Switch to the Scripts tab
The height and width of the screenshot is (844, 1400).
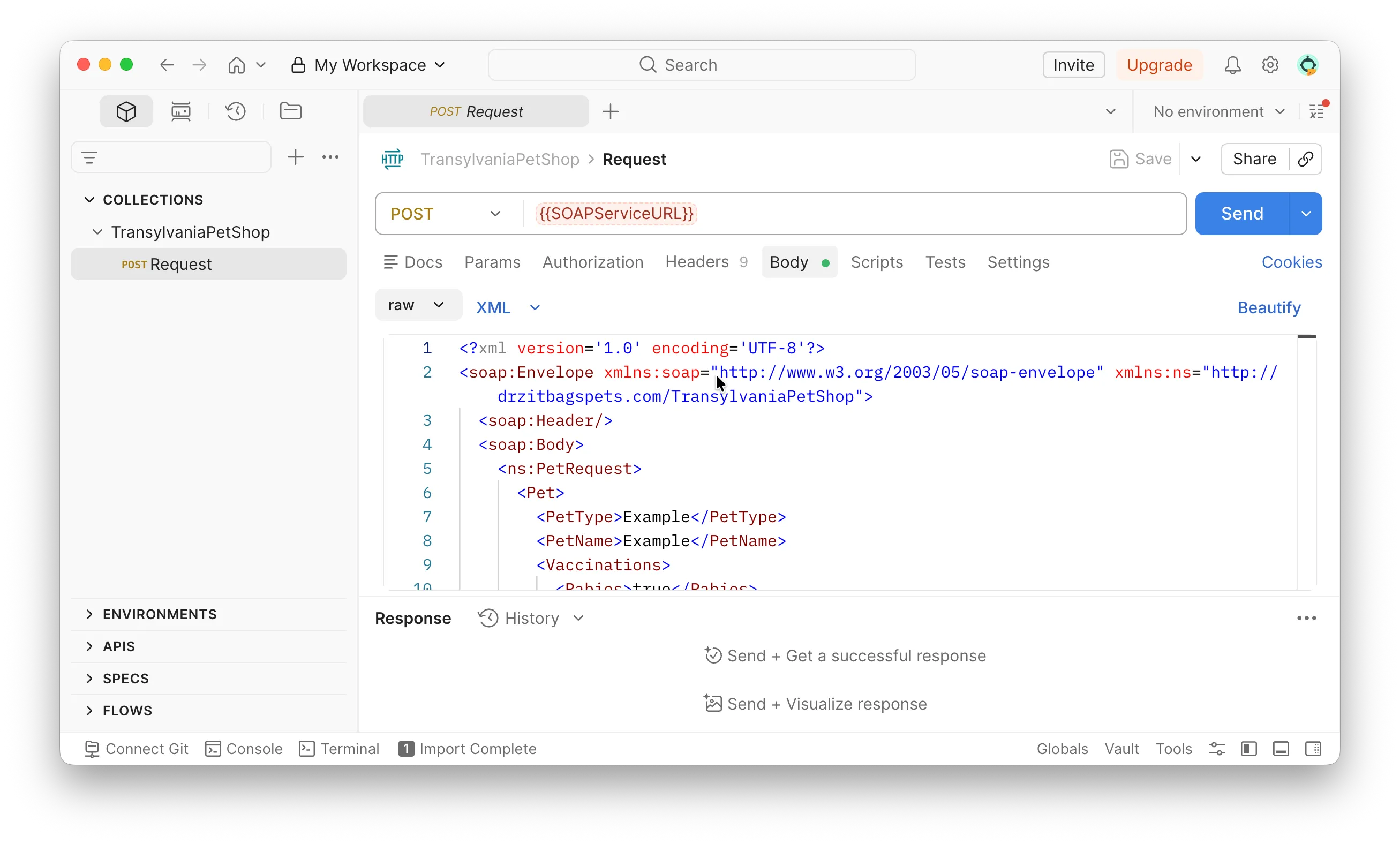[x=876, y=262]
